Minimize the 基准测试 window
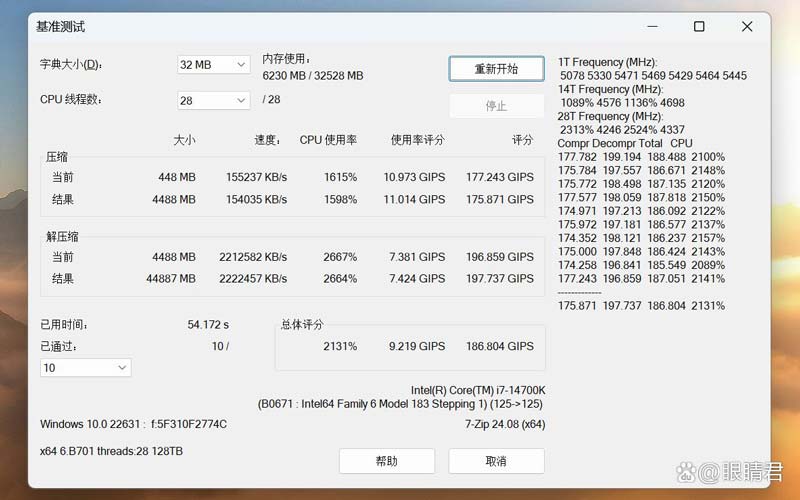This screenshot has height=500, width=800. pyautogui.click(x=651, y=27)
